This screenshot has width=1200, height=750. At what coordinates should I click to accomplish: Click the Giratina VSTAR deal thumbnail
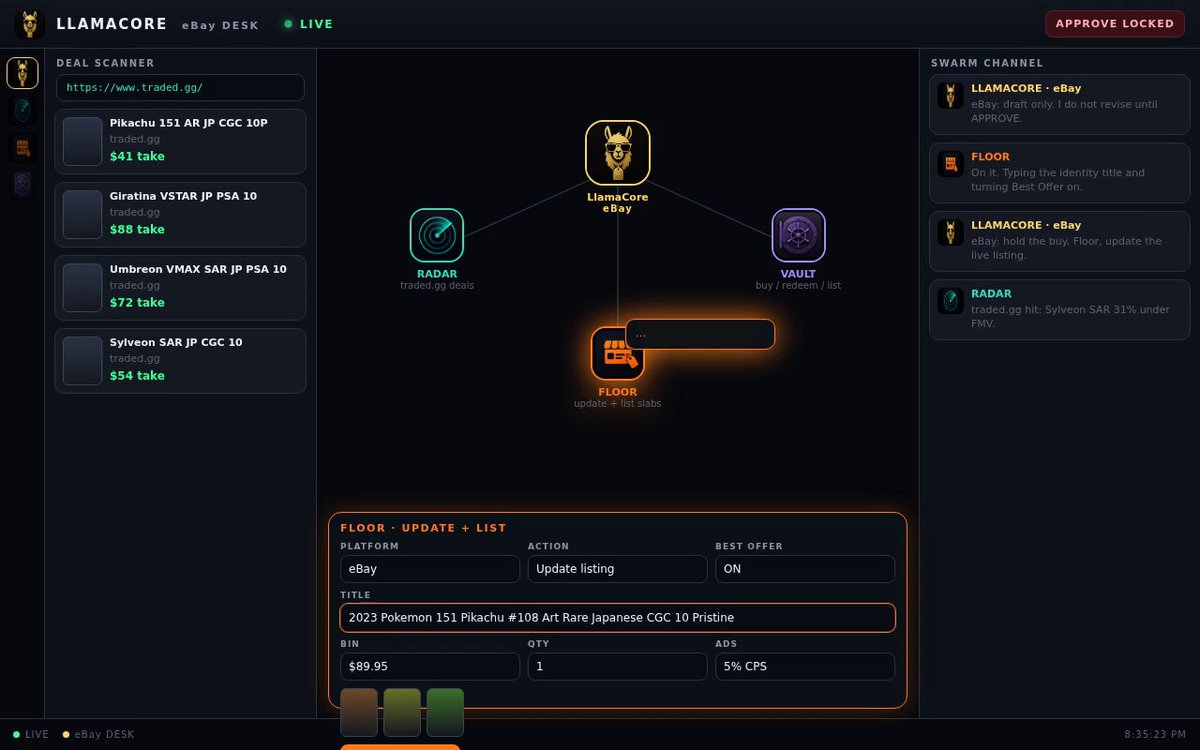point(83,214)
